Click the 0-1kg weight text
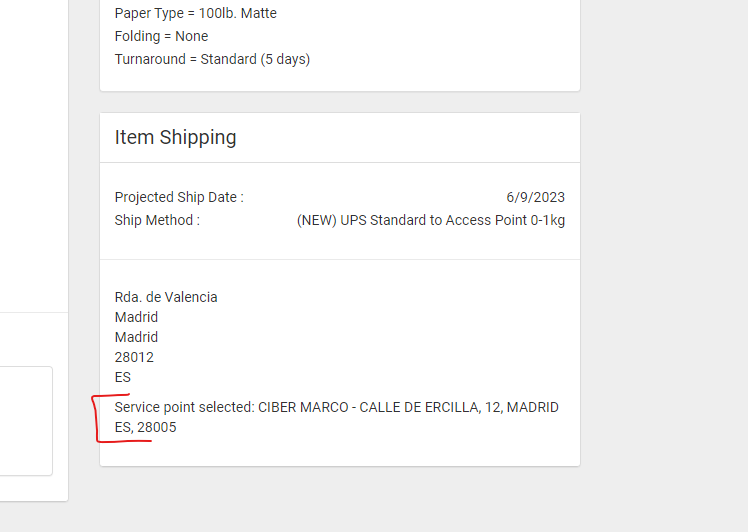748x532 pixels. click(x=548, y=220)
